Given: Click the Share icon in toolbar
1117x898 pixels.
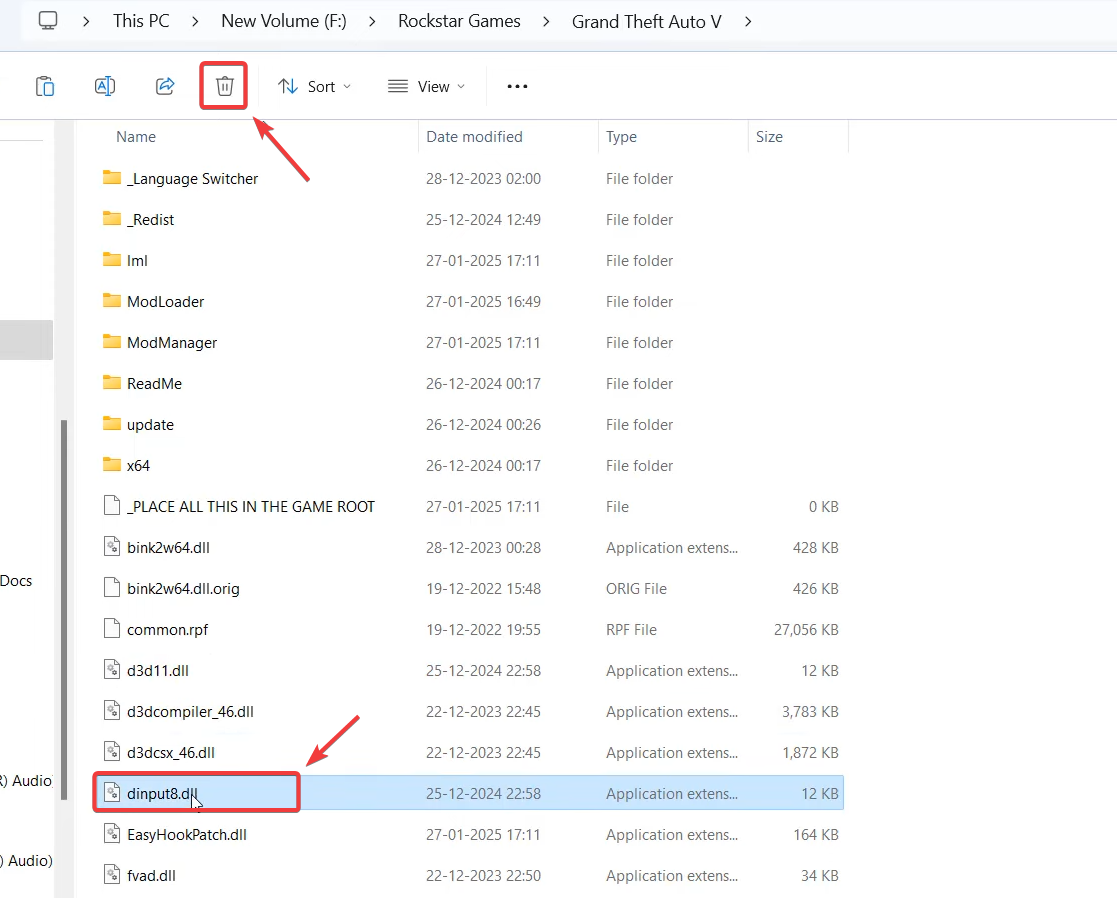Looking at the screenshot, I should 165,86.
